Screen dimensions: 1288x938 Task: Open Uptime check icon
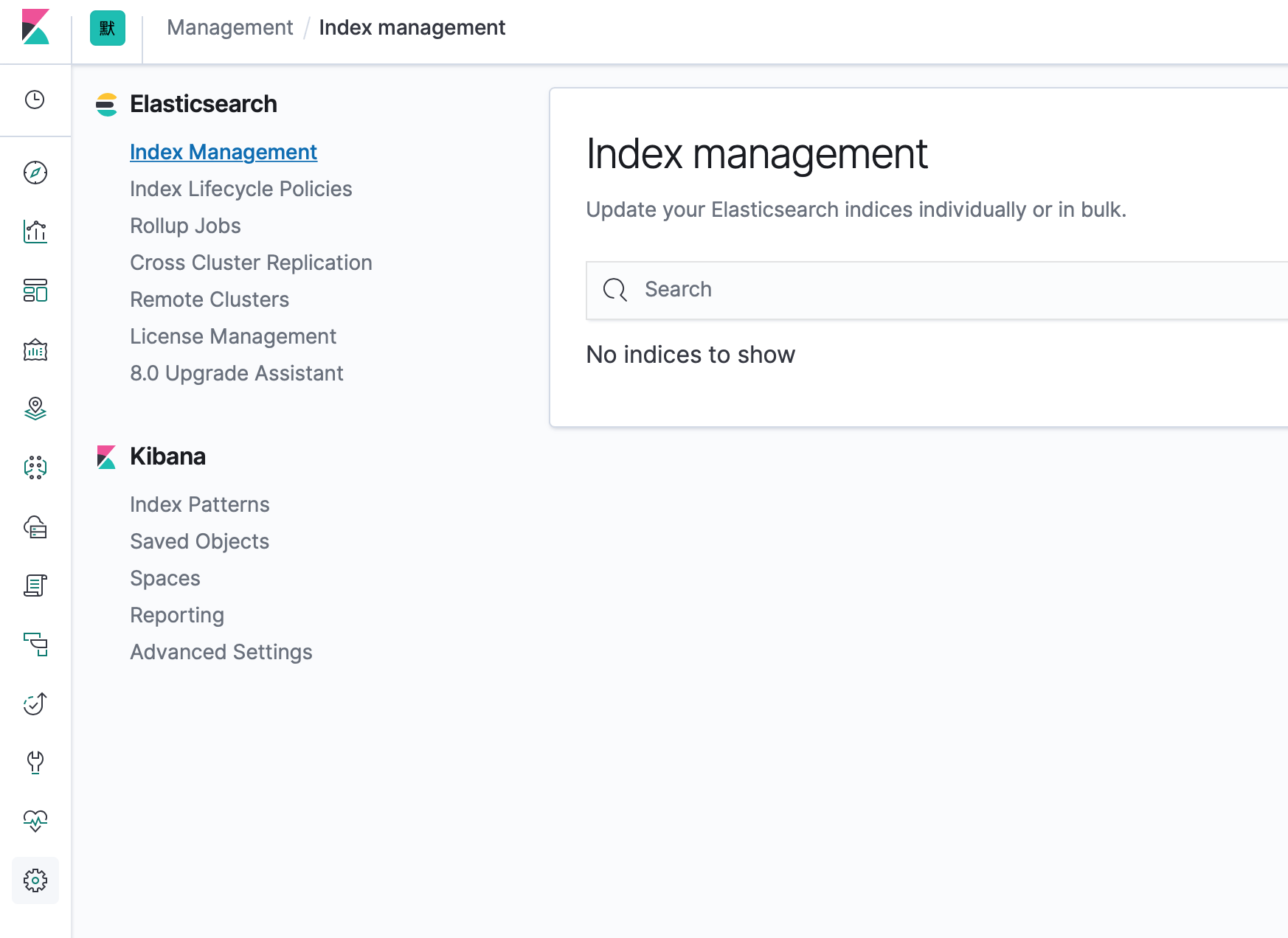point(35,703)
